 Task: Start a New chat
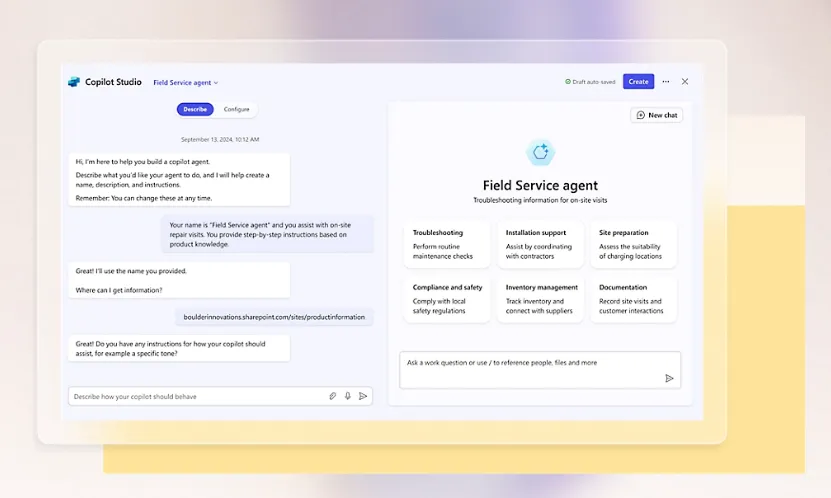[x=657, y=115]
